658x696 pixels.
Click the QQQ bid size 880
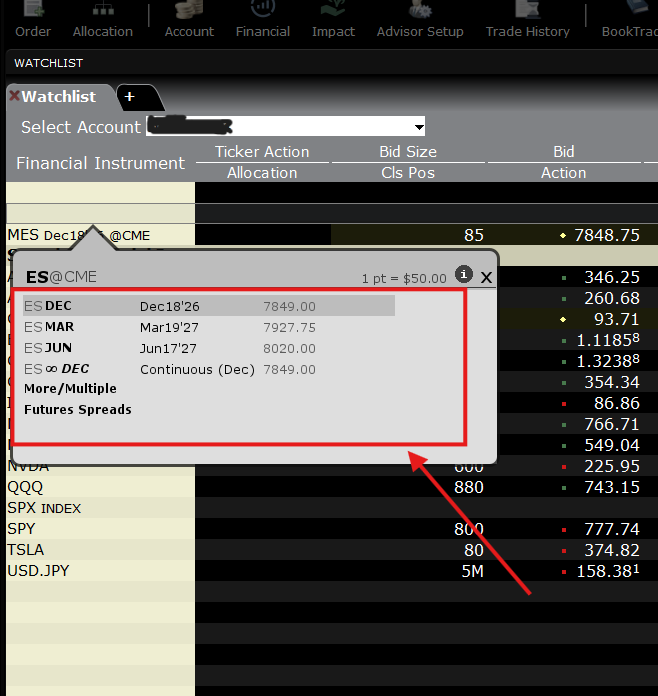pos(469,487)
